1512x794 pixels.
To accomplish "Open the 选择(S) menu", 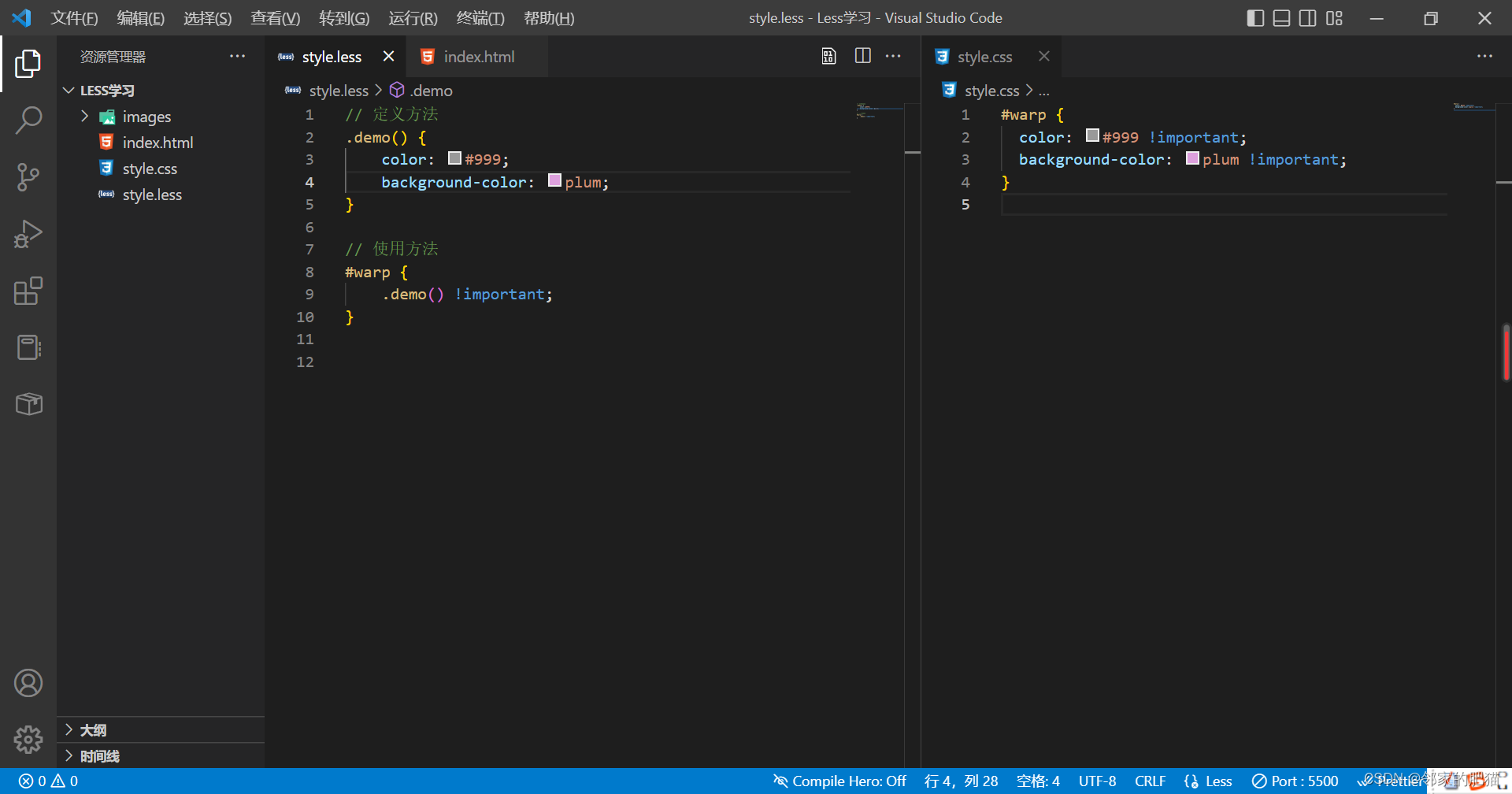I will point(207,18).
